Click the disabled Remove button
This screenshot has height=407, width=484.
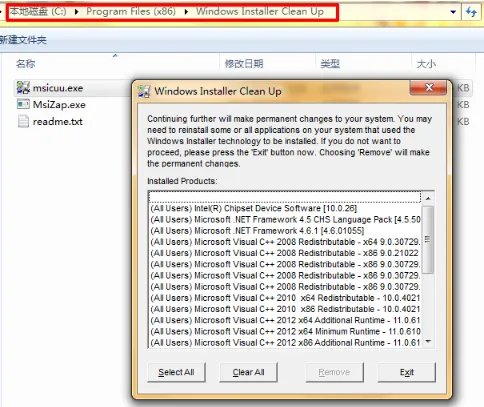[x=334, y=372]
